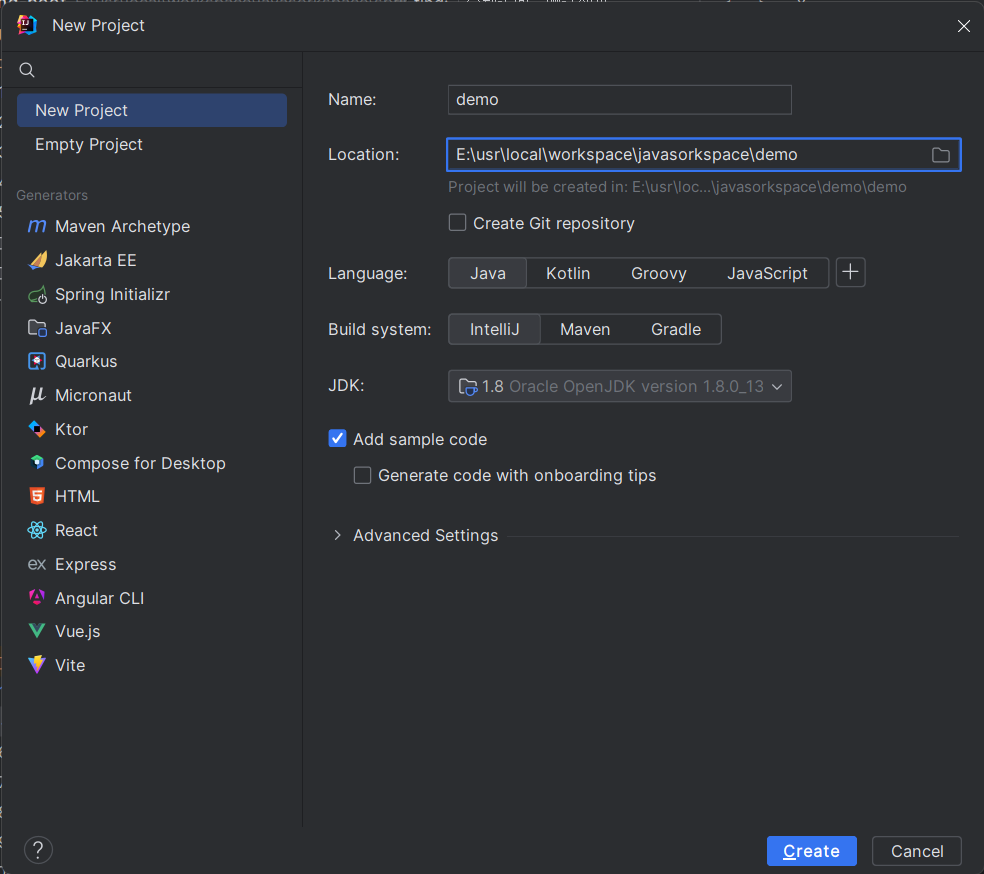Click the search magnifier icon
Screen dimensions: 984x874
click(x=26, y=70)
